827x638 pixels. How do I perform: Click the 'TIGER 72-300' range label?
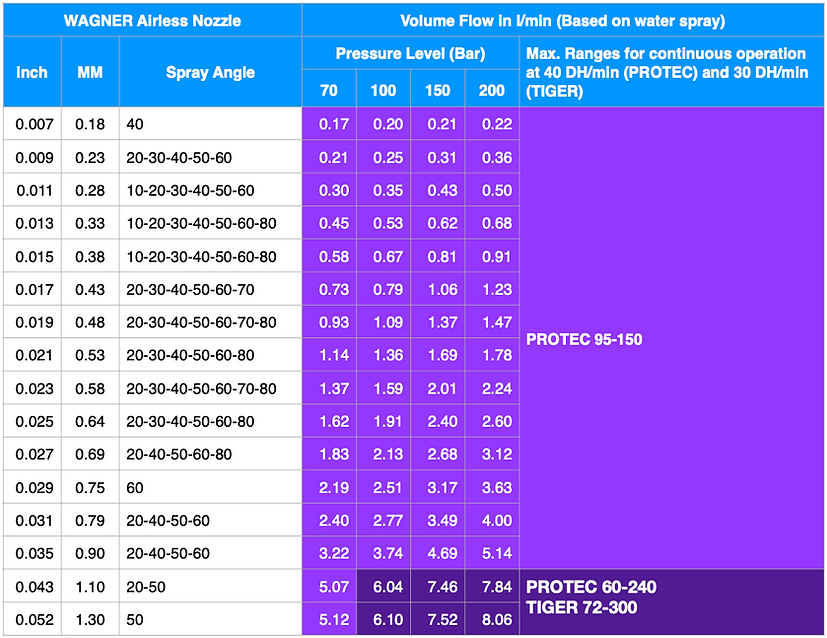582,607
